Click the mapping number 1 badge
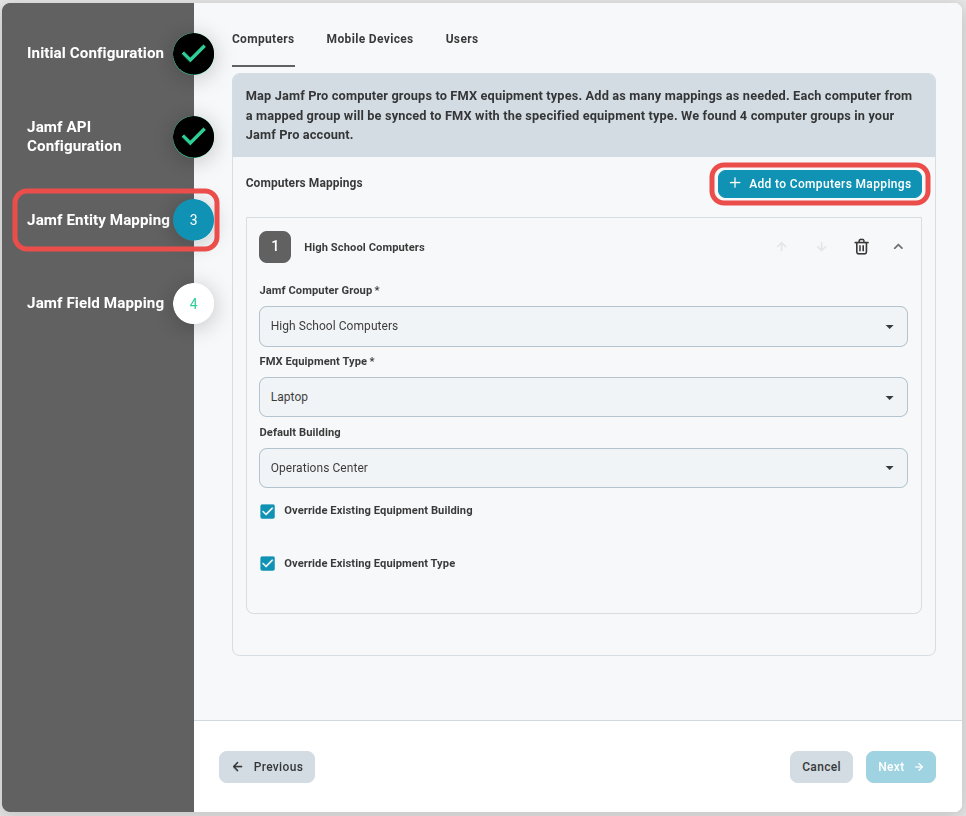Image resolution: width=966 pixels, height=816 pixels. [x=275, y=247]
